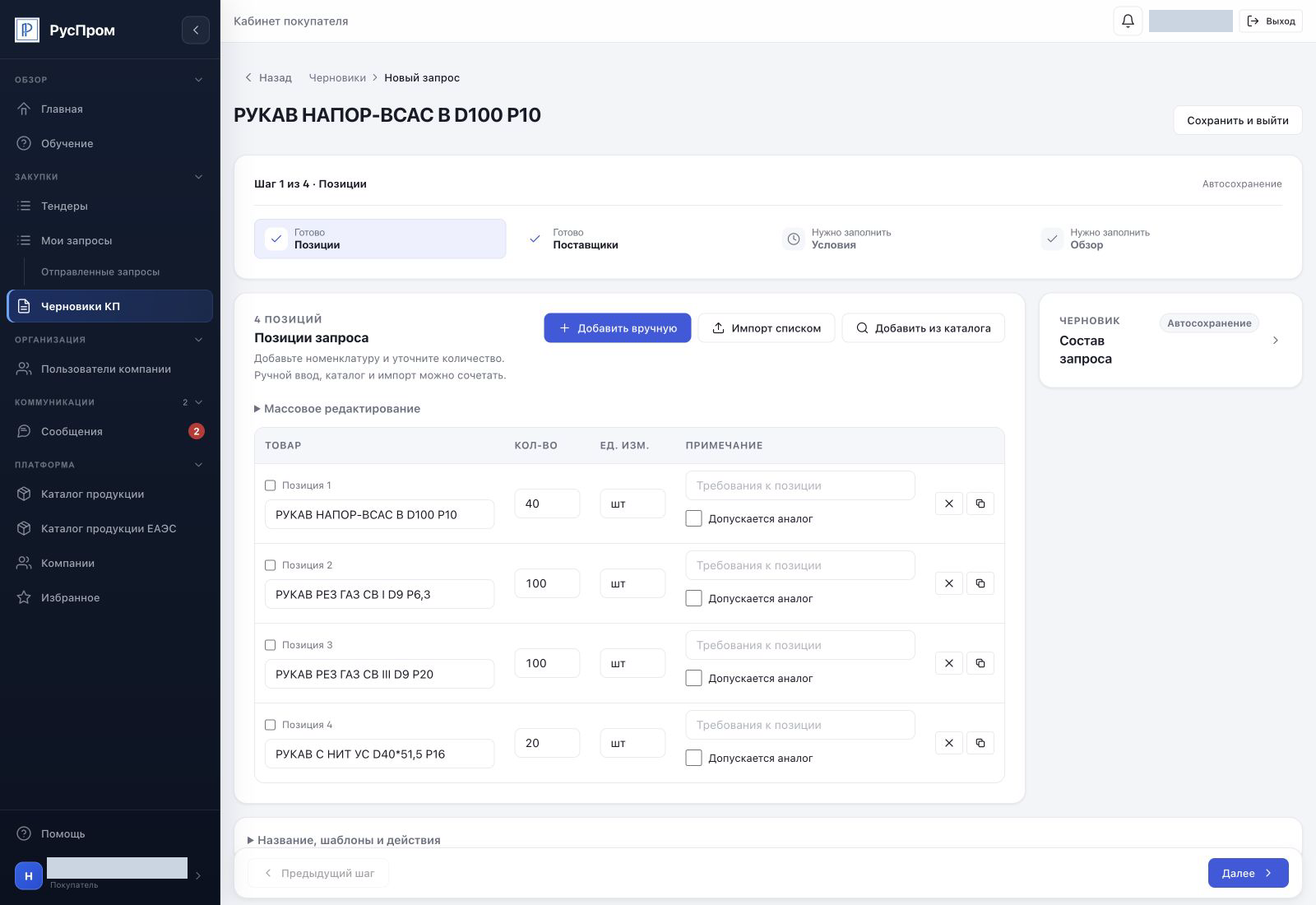Remove Position 3 using X icon

click(949, 663)
